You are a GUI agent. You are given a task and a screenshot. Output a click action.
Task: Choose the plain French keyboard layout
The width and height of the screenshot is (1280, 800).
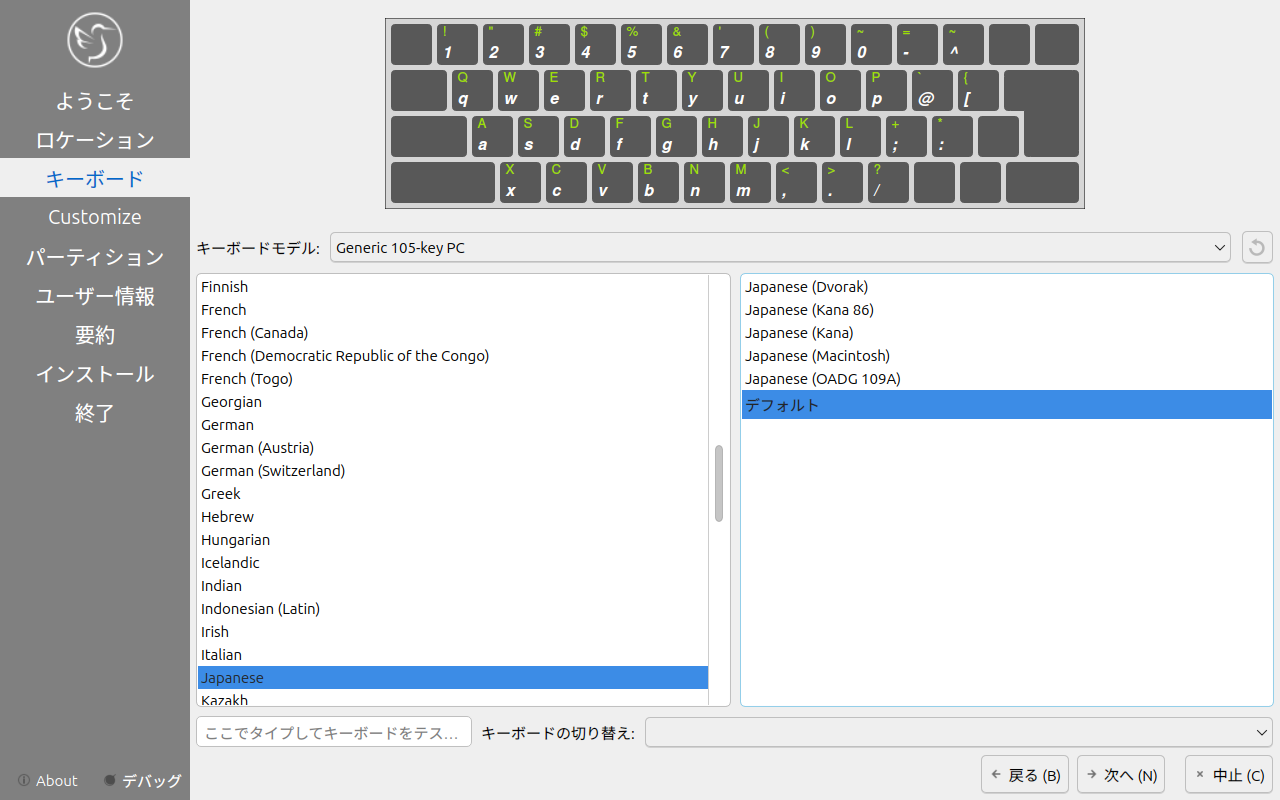click(x=453, y=310)
